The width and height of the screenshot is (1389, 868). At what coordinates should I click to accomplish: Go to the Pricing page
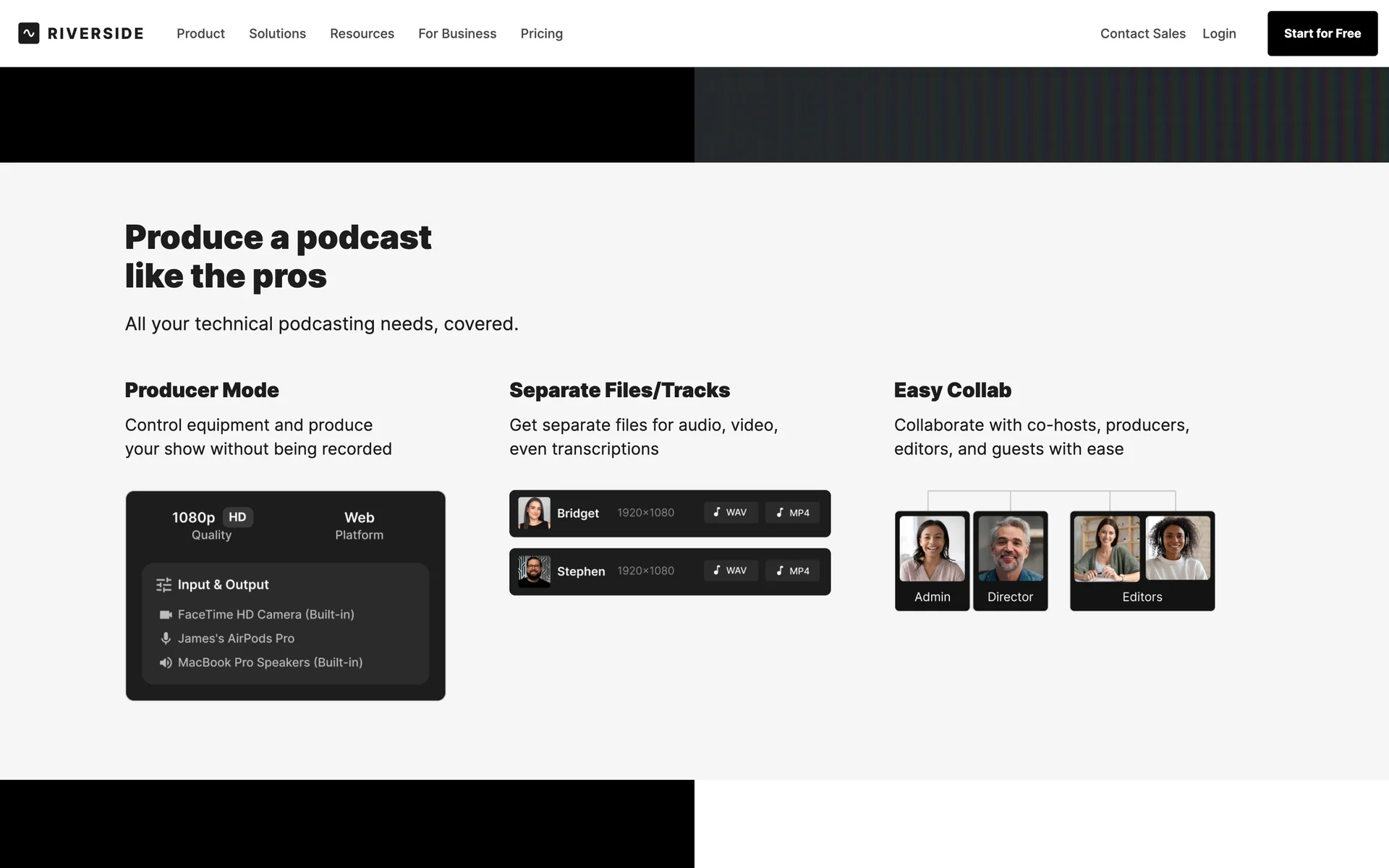coord(541,33)
